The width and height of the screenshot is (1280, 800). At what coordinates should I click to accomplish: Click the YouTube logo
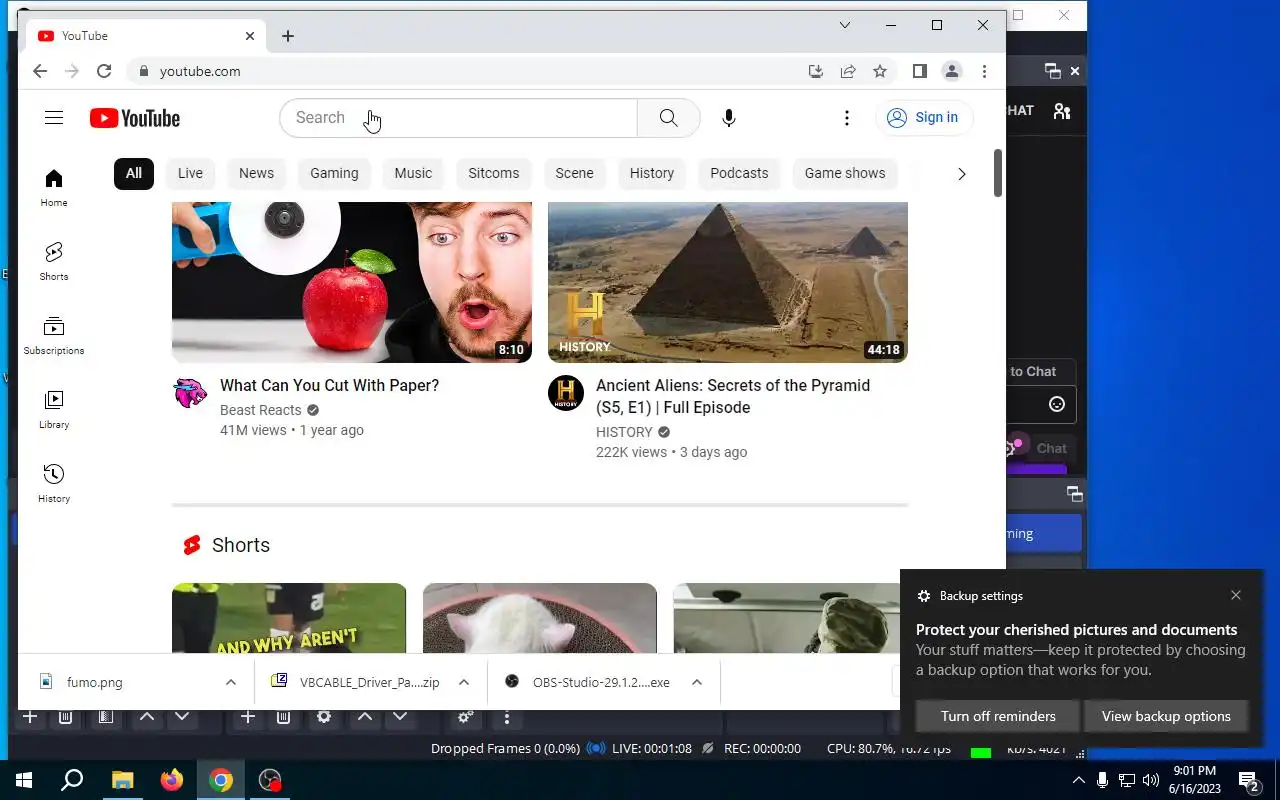tap(135, 118)
